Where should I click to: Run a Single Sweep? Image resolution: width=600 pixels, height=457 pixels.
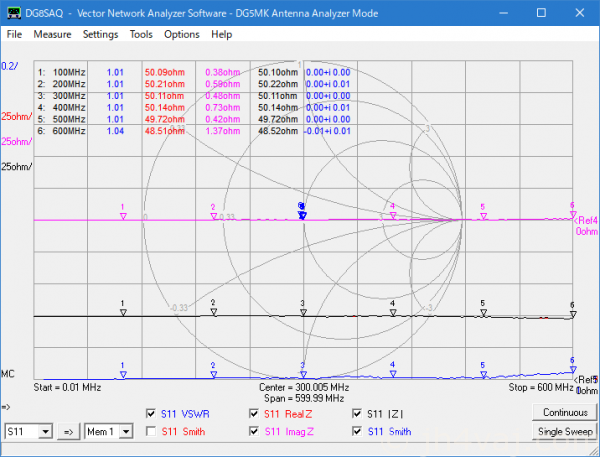pos(564,431)
